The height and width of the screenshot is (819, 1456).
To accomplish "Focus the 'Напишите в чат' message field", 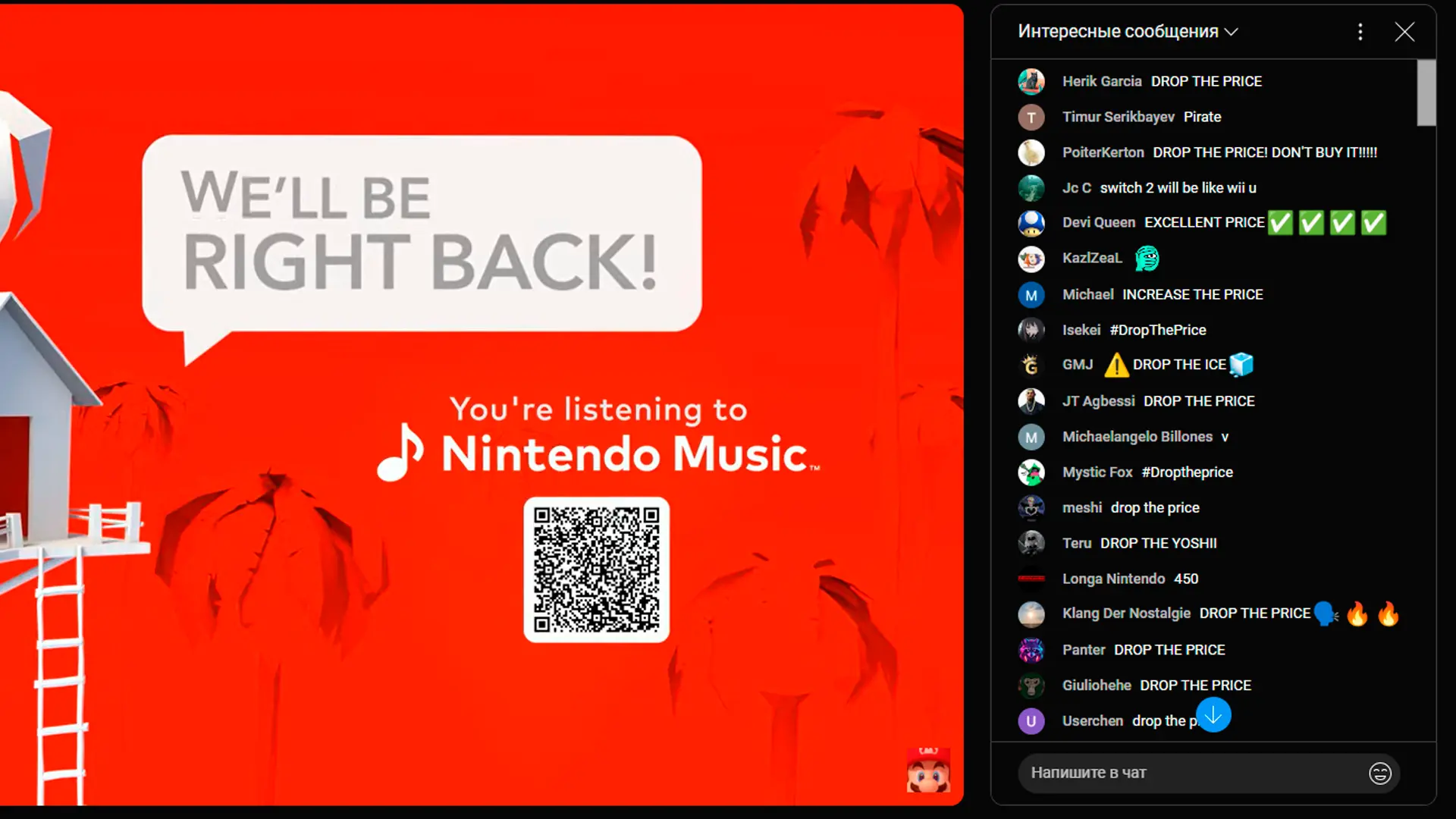I will point(1209,773).
